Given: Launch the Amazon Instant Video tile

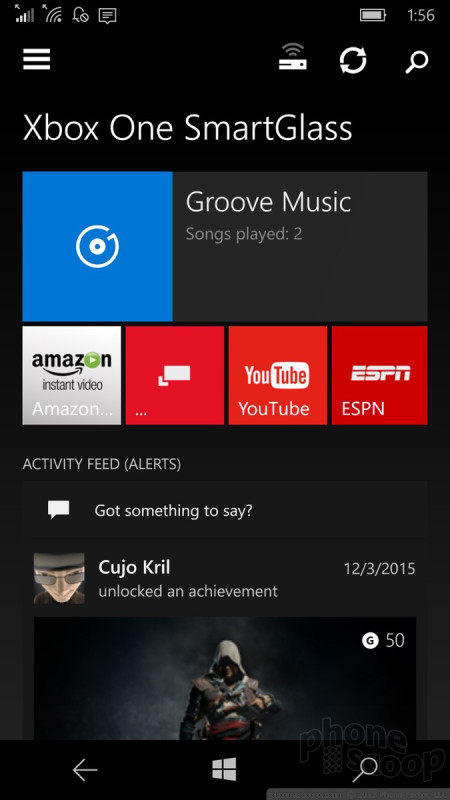Looking at the screenshot, I should tap(72, 375).
